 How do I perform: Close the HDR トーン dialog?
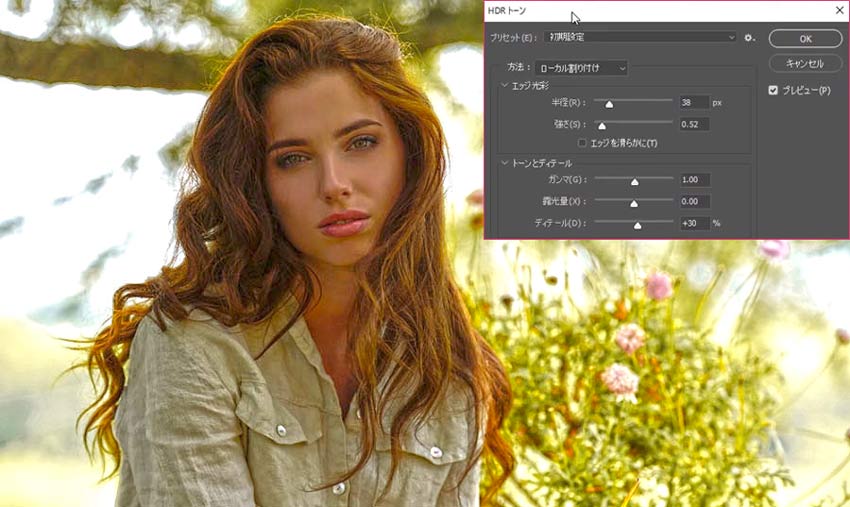pyautogui.click(x=838, y=10)
